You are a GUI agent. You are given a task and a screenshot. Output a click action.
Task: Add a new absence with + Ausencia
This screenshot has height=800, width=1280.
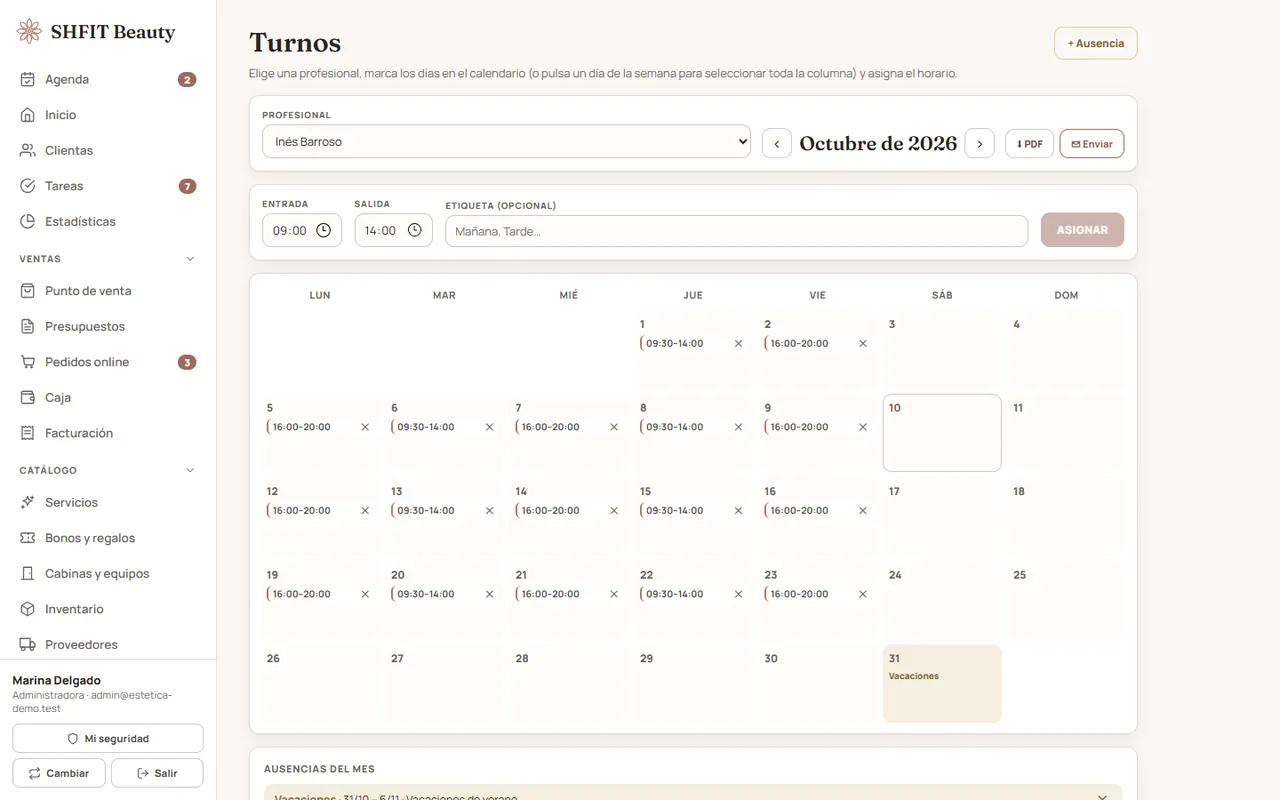pyautogui.click(x=1096, y=43)
